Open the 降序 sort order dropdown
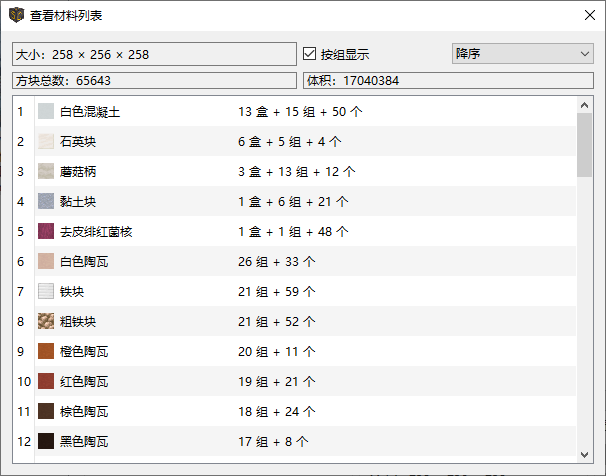The height and width of the screenshot is (476, 606). [x=522, y=53]
